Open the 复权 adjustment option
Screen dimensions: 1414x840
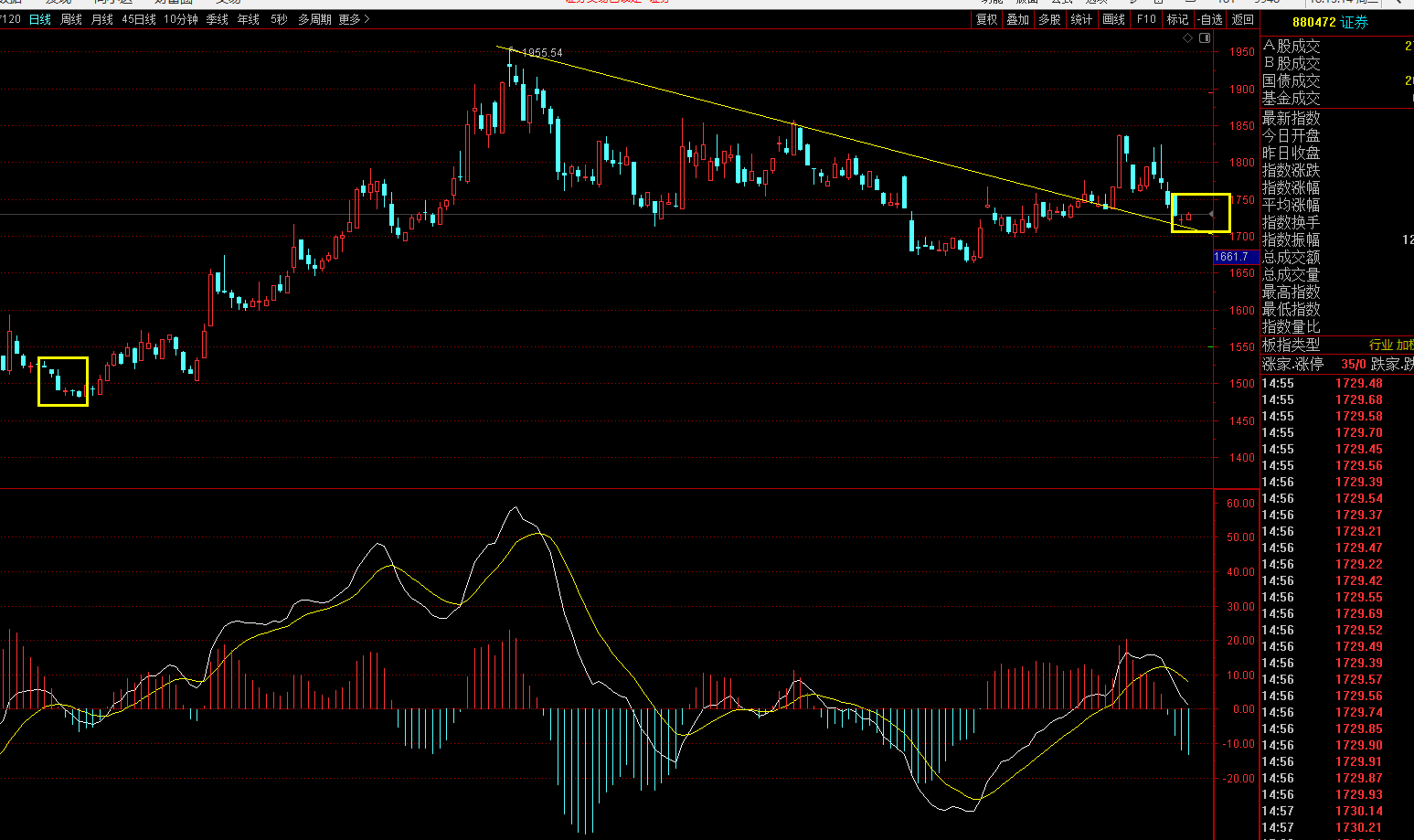[986, 19]
